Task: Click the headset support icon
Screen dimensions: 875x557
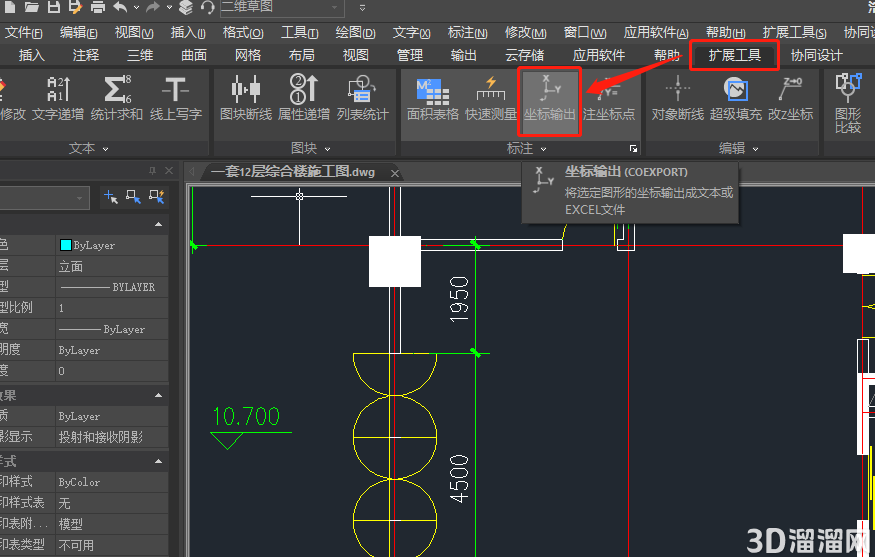Action: [208, 7]
